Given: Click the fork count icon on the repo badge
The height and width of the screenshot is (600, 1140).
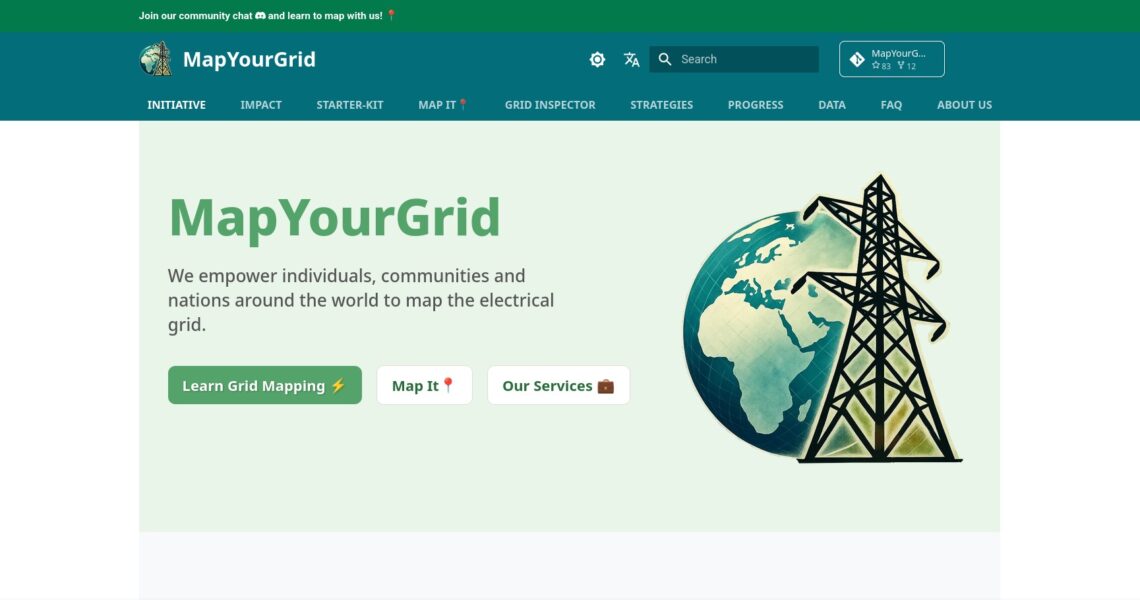Looking at the screenshot, I should tap(901, 65).
